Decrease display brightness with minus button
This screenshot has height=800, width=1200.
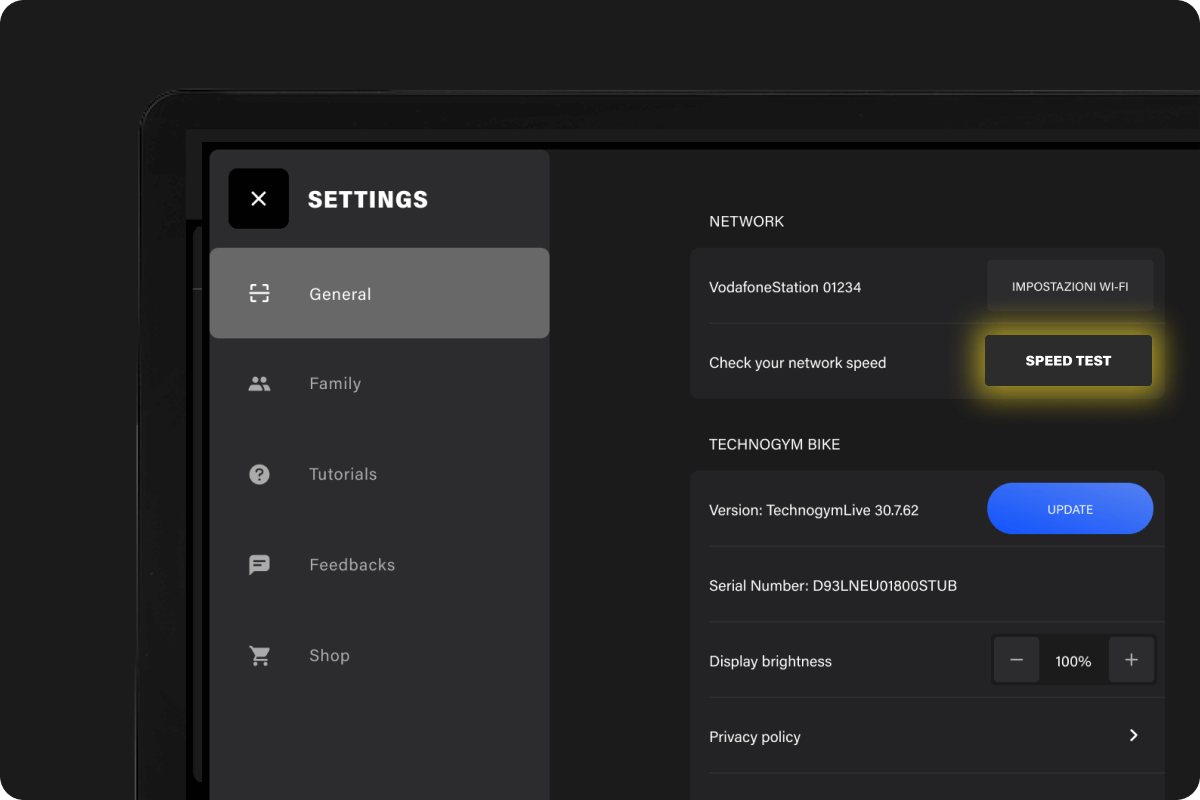click(1017, 660)
